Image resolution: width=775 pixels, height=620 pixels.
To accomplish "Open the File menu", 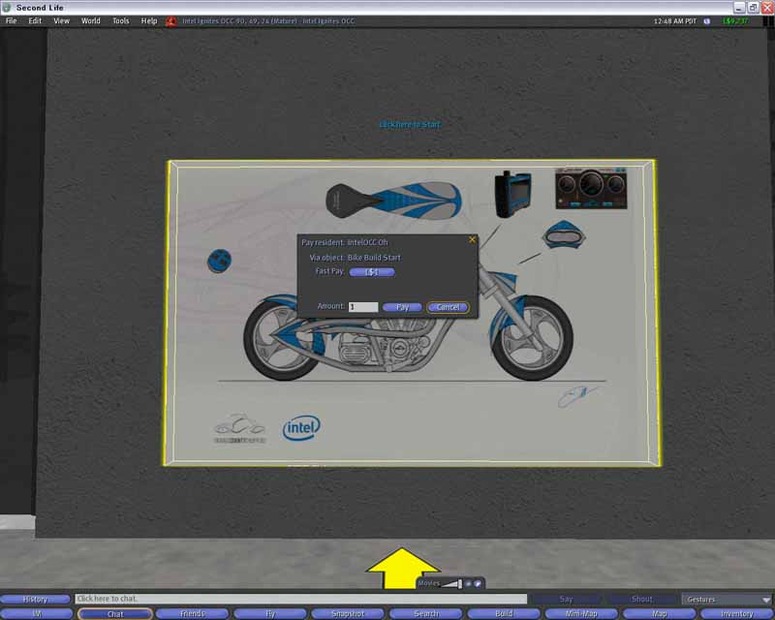I will click(11, 21).
